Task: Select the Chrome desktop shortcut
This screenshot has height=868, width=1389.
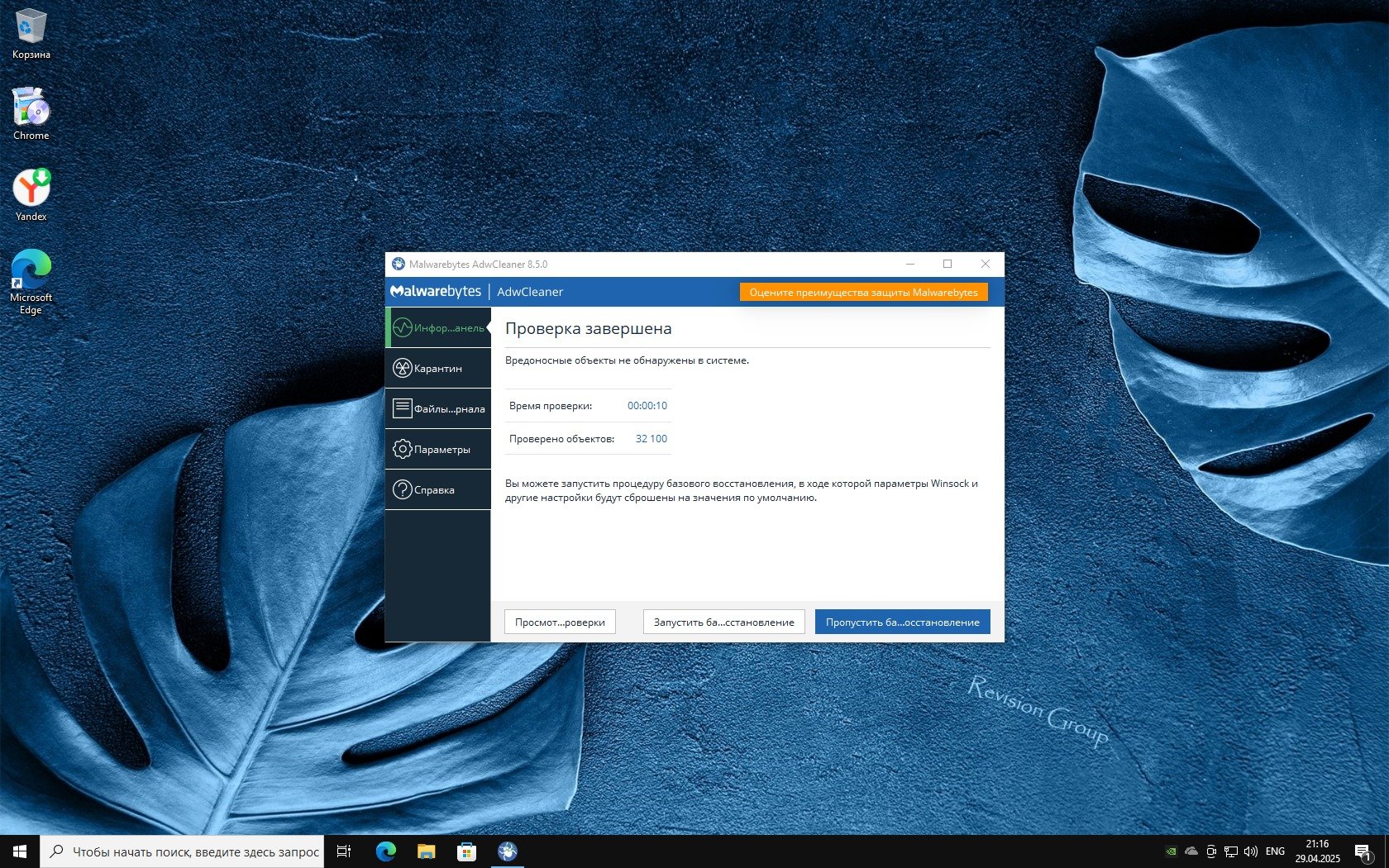Action: pyautogui.click(x=31, y=114)
